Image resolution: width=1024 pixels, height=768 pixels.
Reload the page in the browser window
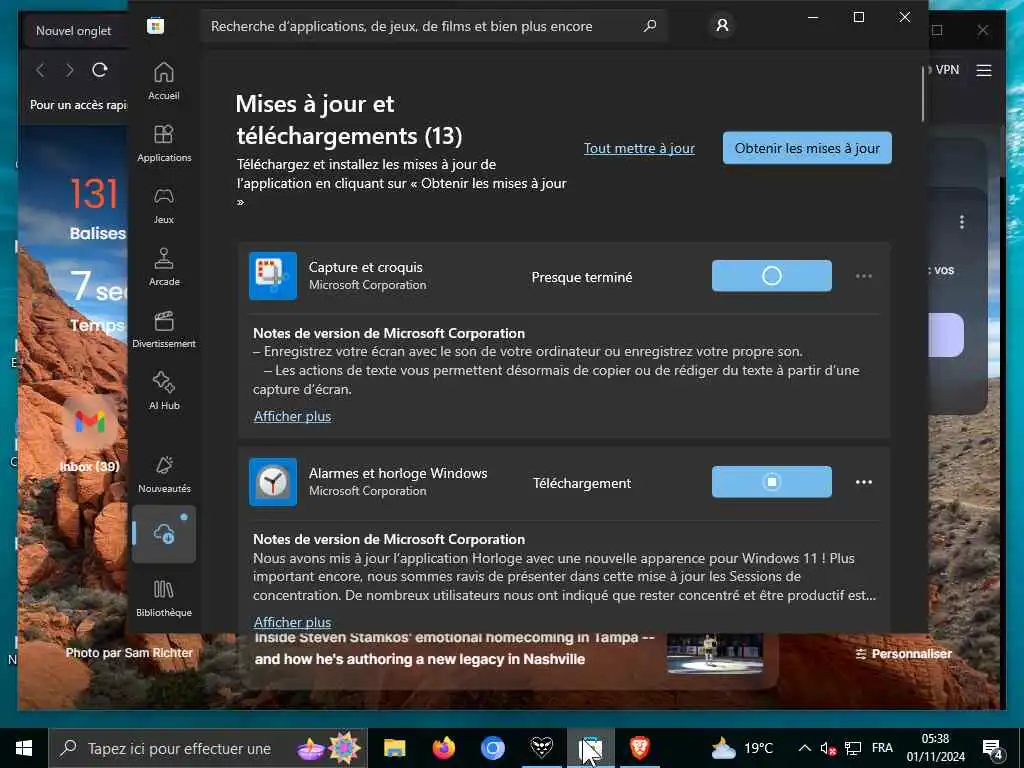[x=99, y=70]
